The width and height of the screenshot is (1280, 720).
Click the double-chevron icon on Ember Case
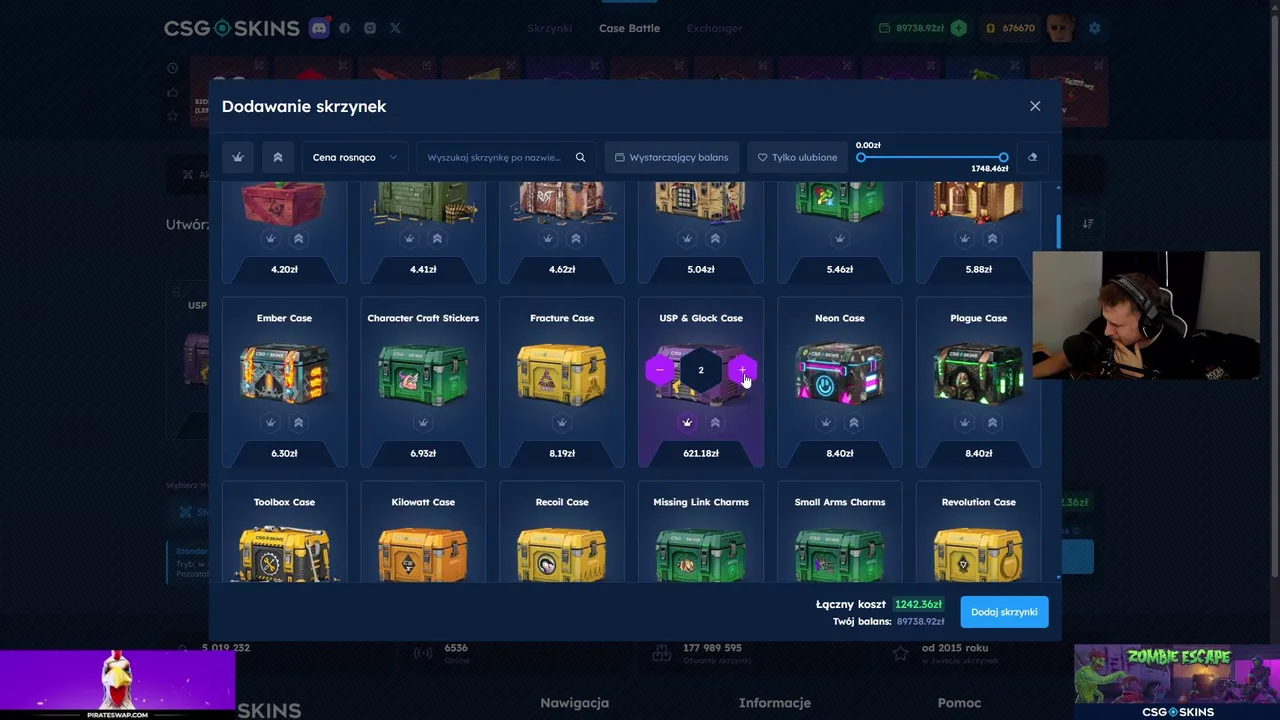coord(298,422)
